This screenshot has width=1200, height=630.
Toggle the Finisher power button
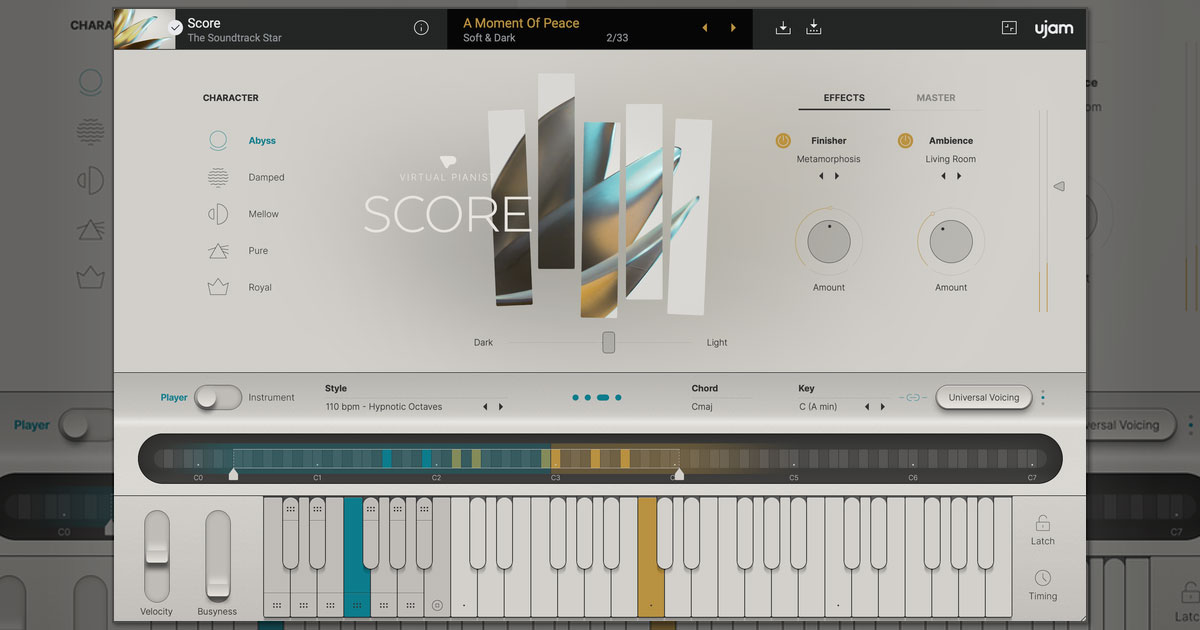[x=783, y=141]
